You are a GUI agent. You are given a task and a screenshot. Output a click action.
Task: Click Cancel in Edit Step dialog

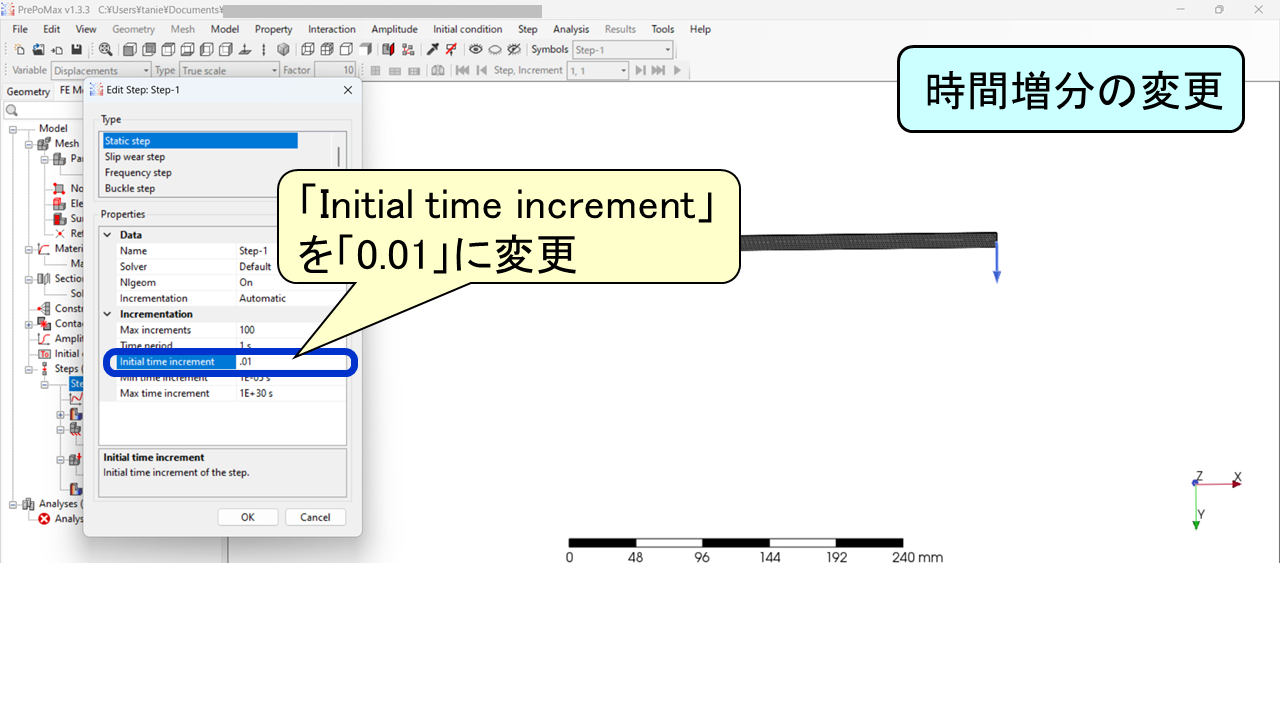pos(315,517)
